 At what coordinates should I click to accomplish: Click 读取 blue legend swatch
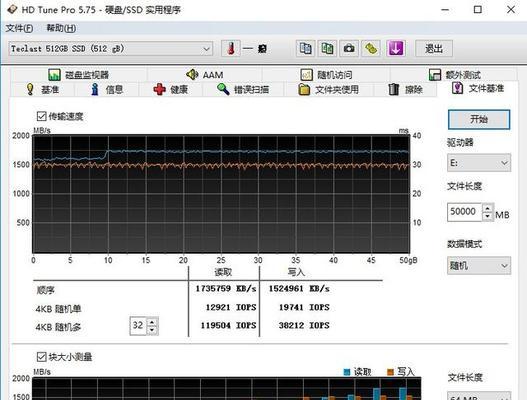click(x=347, y=372)
